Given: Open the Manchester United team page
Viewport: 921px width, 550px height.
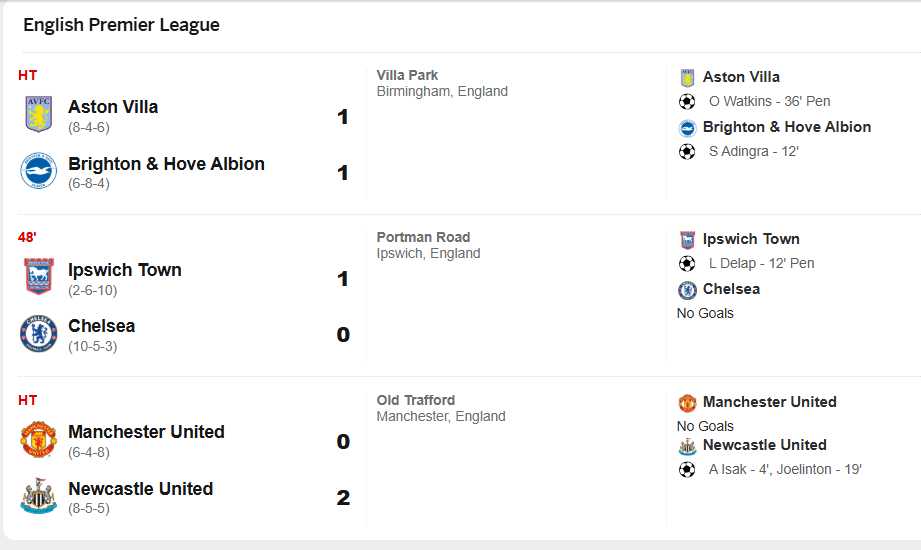Looking at the screenshot, I should 146,432.
